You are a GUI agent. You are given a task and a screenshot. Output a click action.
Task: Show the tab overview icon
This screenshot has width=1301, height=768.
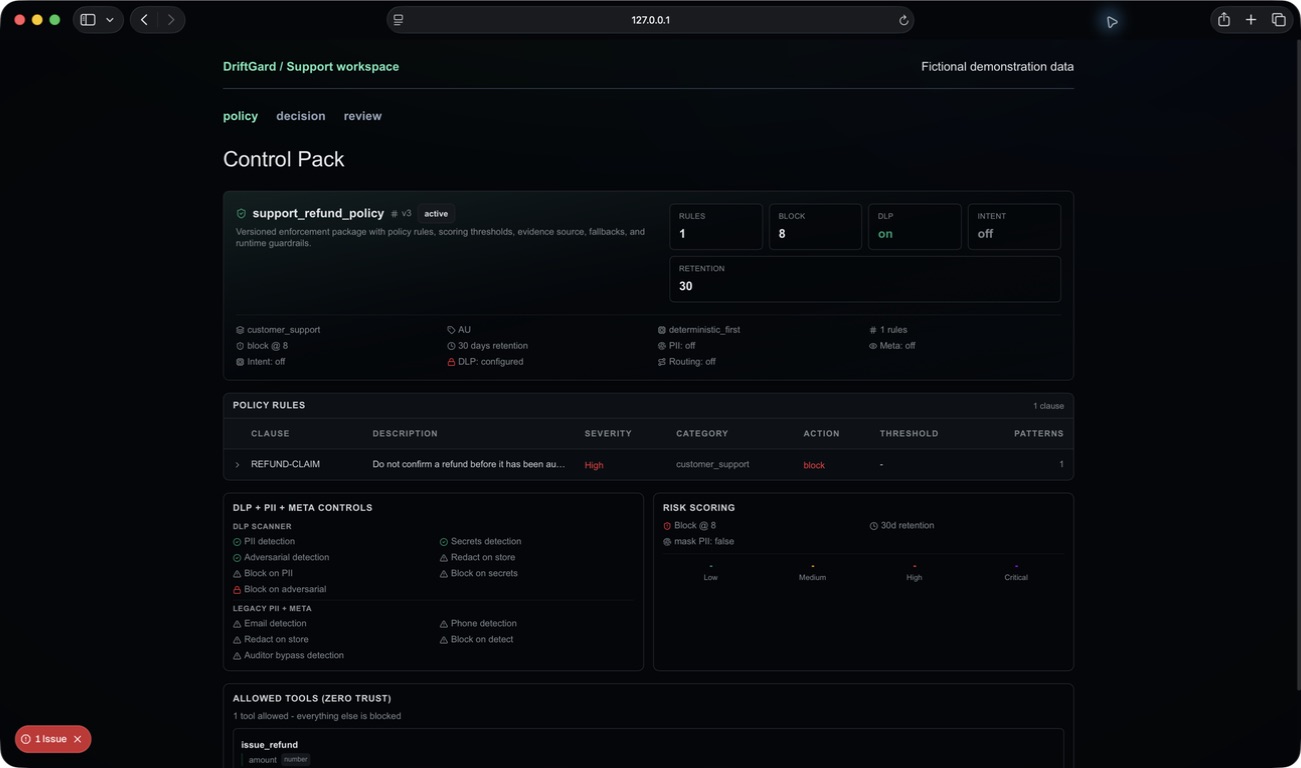click(x=1278, y=20)
